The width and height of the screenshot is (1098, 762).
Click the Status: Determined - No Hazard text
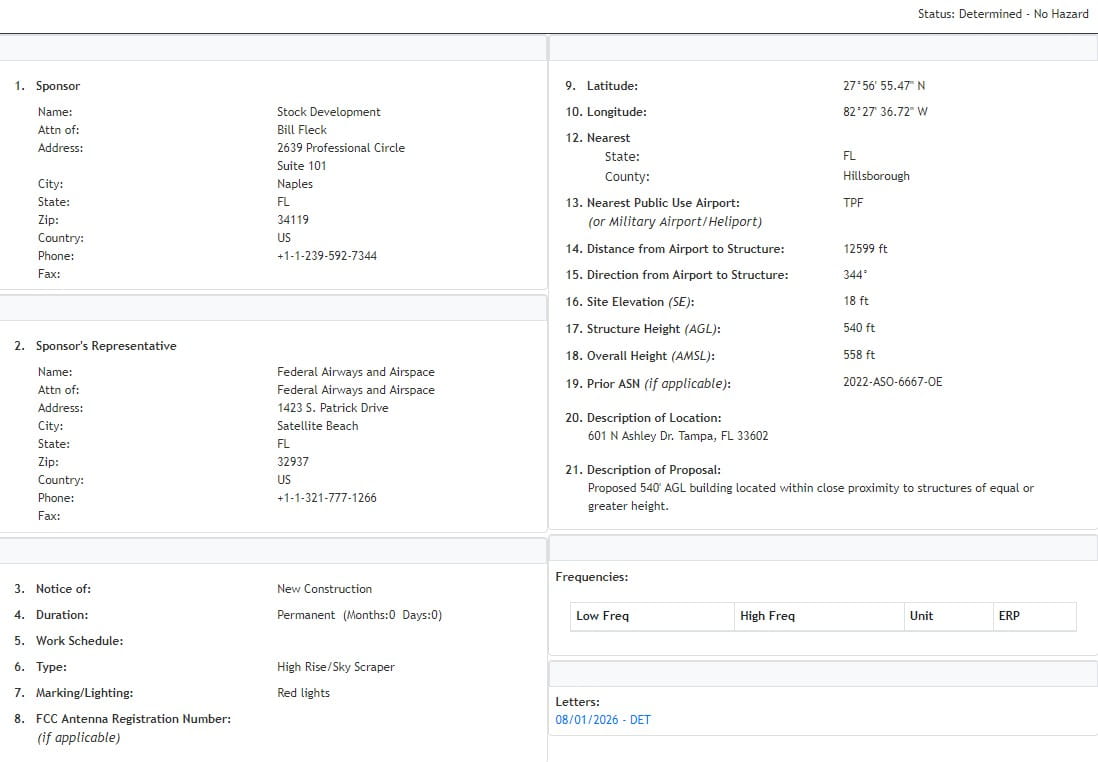[1003, 14]
